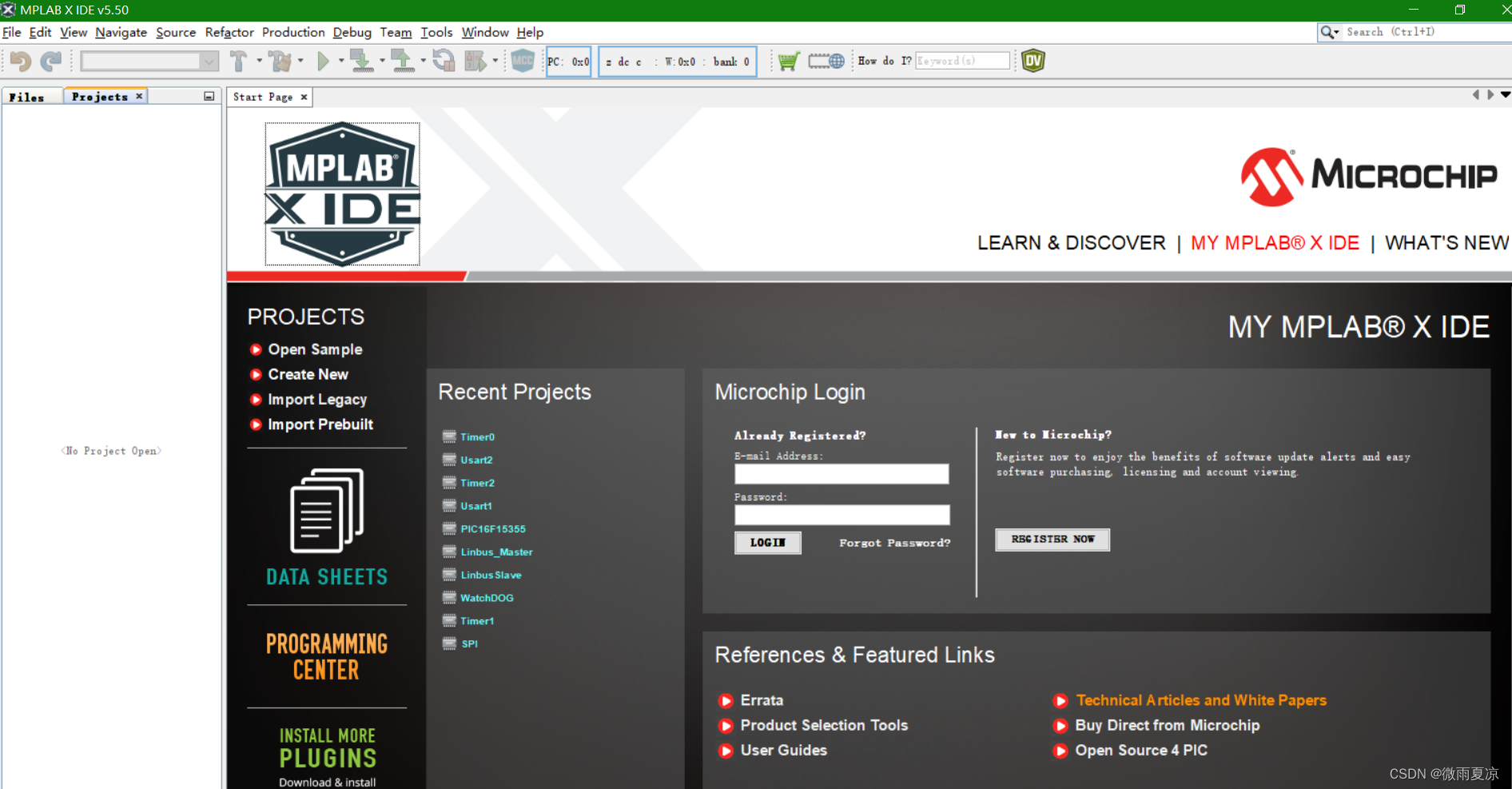Open Technical Articles and White Papers
This screenshot has width=1512, height=789.
1201,700
